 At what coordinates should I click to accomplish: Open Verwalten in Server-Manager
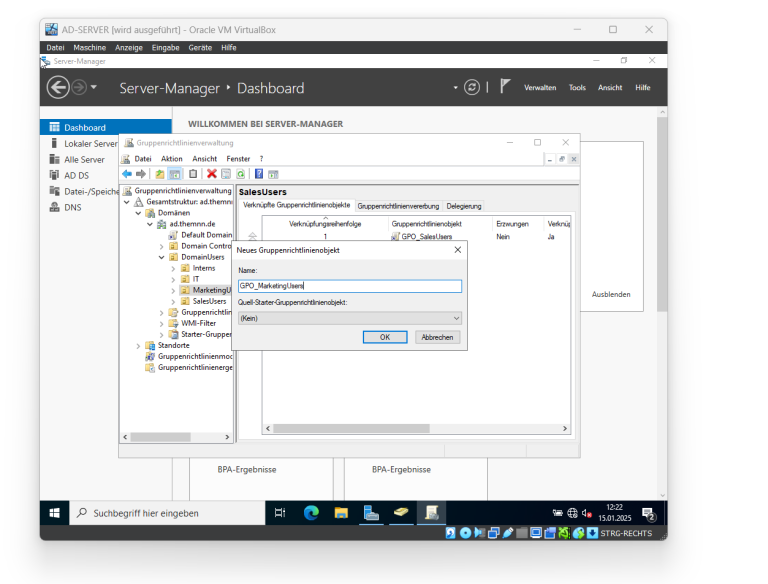coord(540,88)
